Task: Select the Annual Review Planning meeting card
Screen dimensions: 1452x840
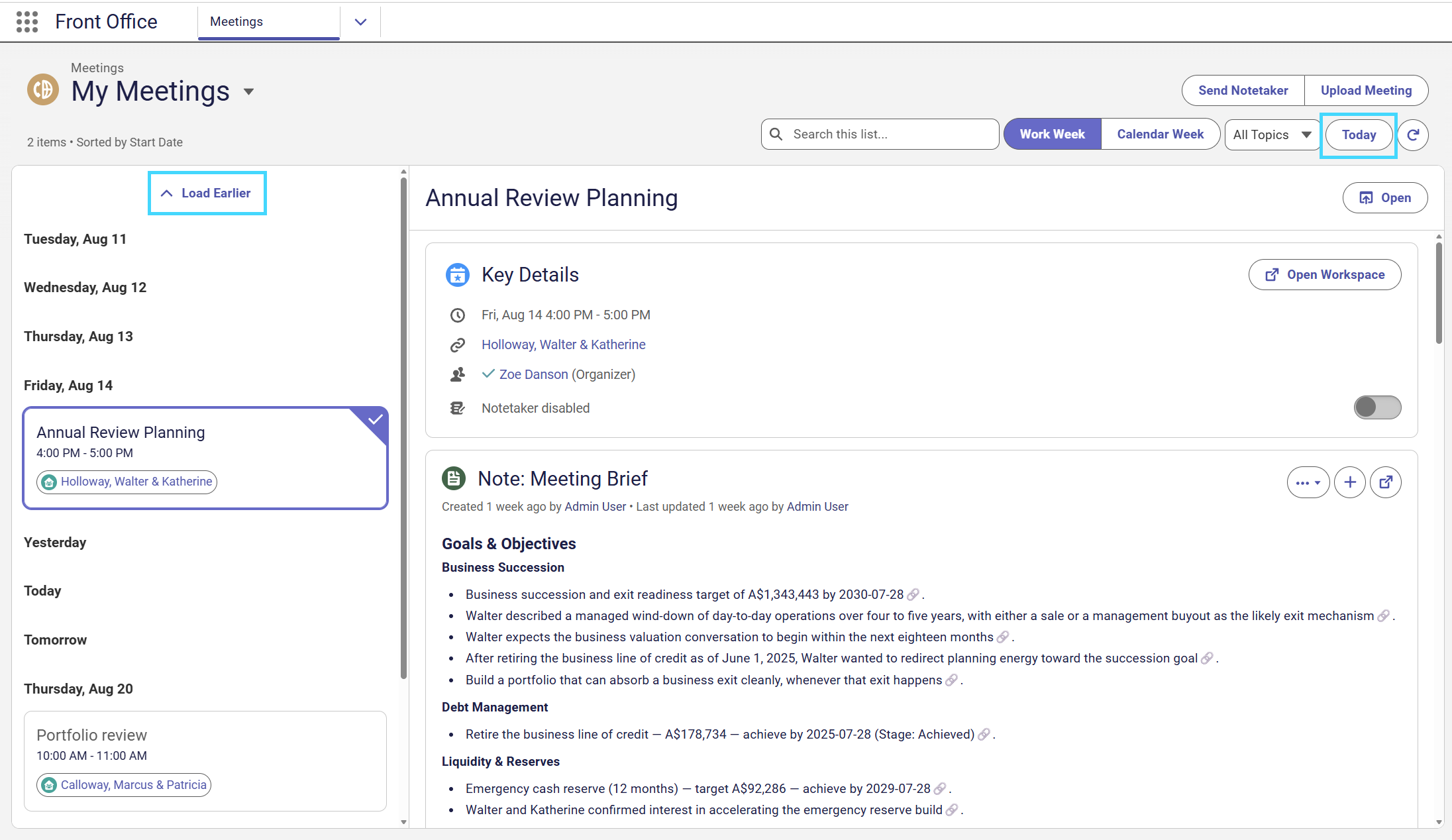Action: 205,458
